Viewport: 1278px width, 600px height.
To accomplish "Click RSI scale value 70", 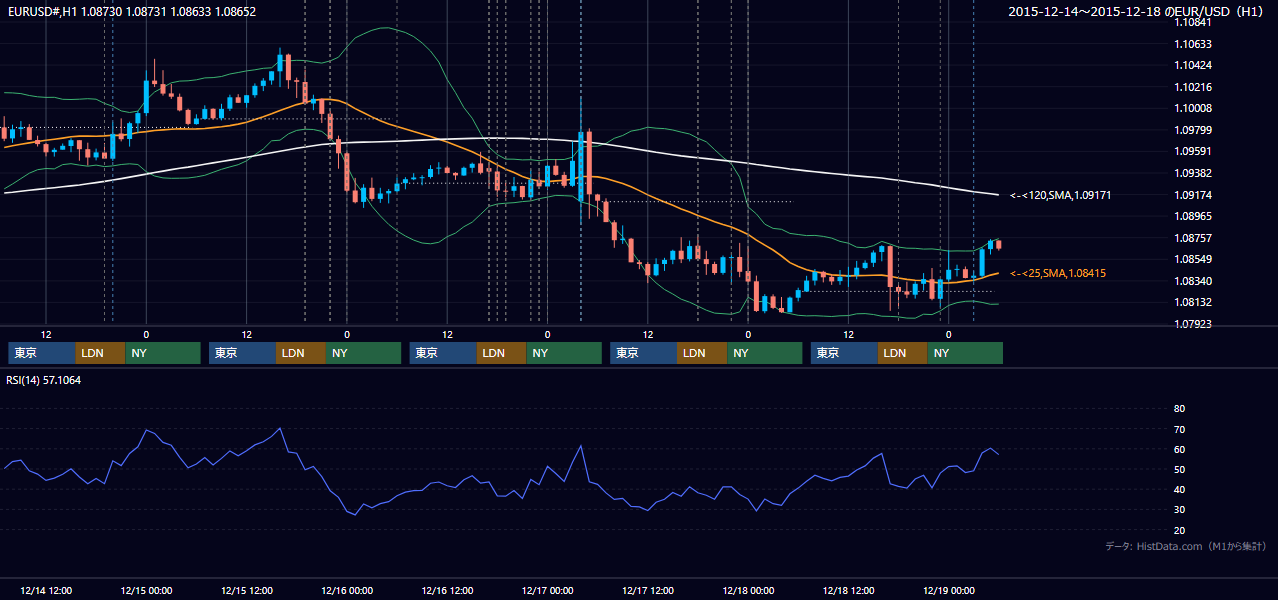I will 1180,429.
